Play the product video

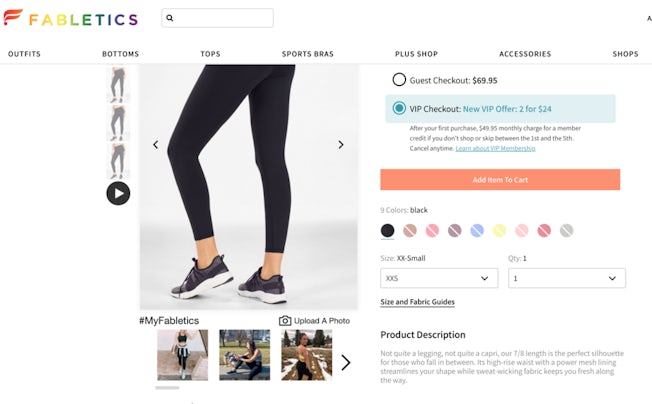tap(118, 193)
